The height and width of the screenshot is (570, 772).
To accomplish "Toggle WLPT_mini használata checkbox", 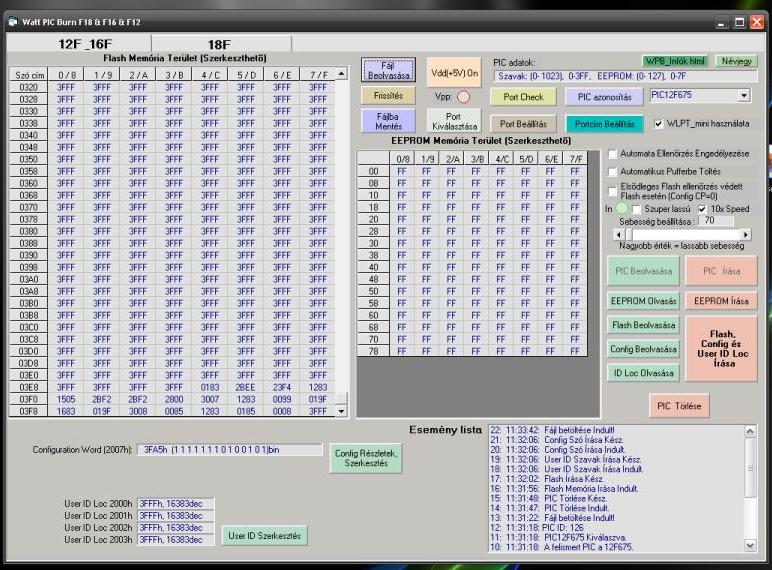I will (658, 124).
